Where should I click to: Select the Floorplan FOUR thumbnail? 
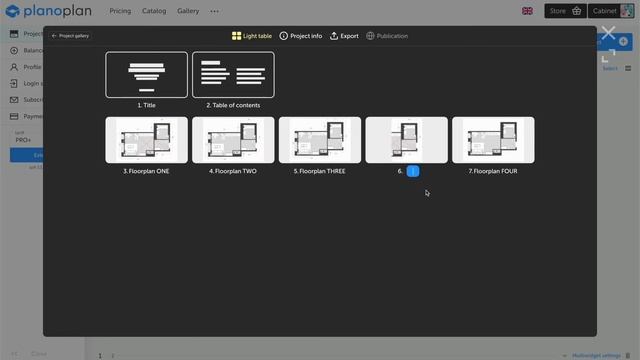[493, 140]
